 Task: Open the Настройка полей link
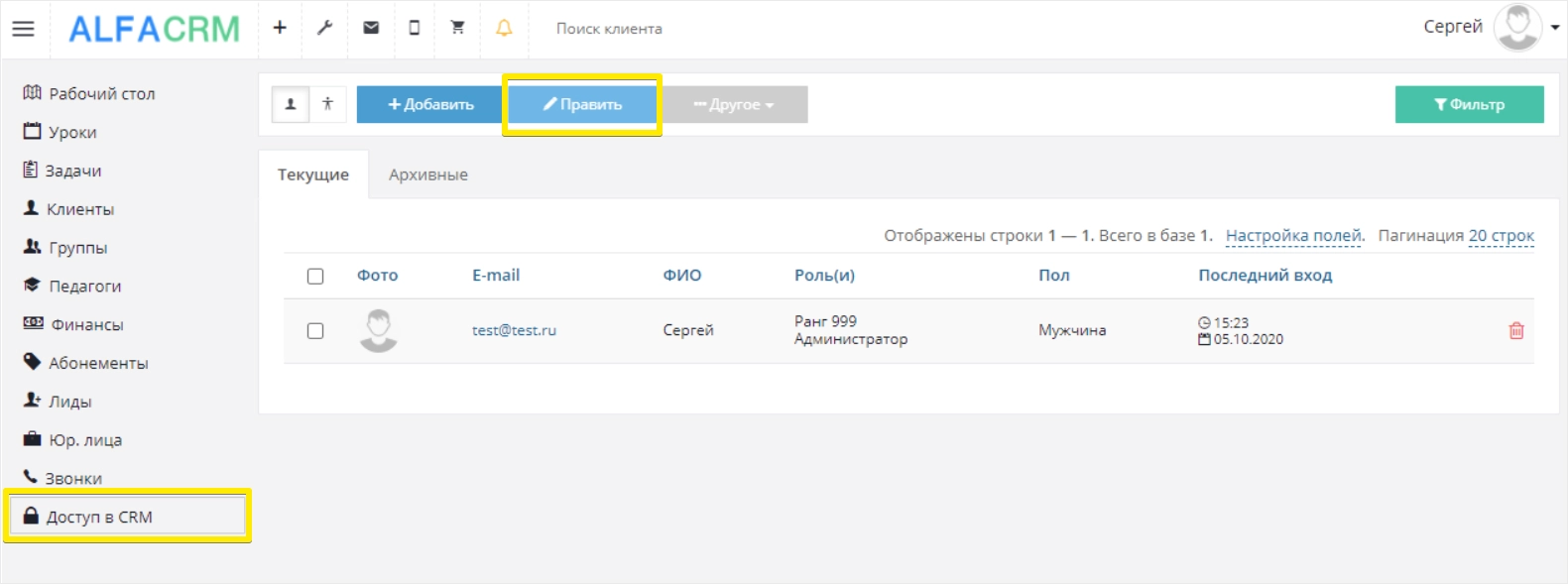pyautogui.click(x=1295, y=236)
